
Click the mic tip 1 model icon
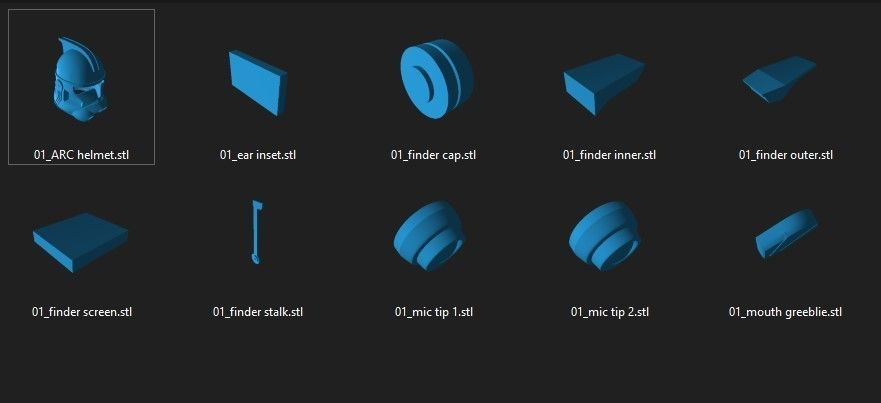(429, 236)
